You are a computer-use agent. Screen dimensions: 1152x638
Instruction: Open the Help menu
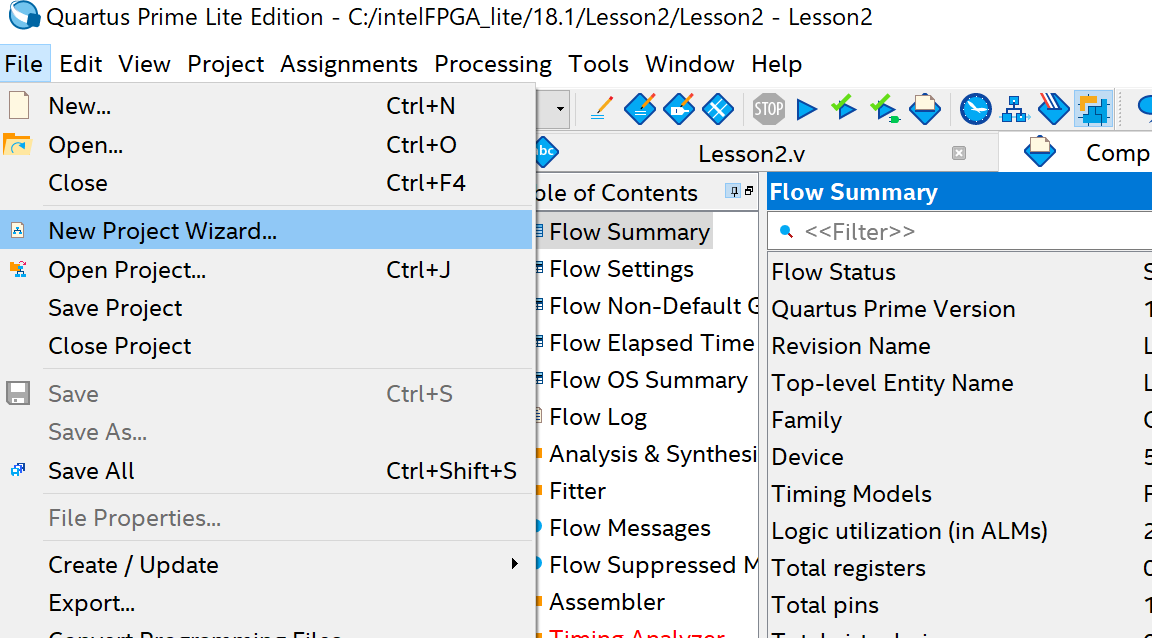777,64
